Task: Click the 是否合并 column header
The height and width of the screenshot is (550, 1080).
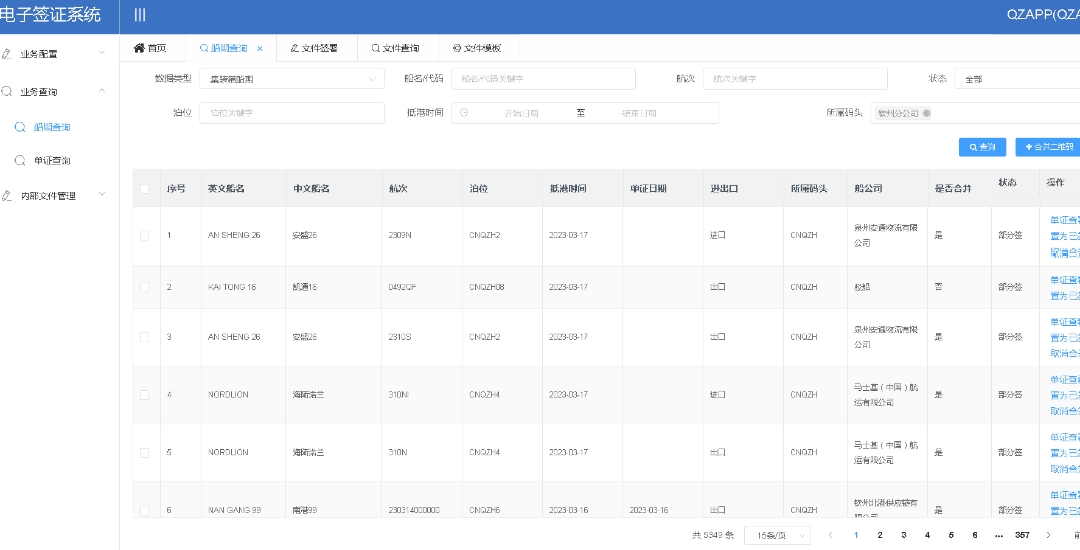Action: pyautogui.click(x=953, y=189)
